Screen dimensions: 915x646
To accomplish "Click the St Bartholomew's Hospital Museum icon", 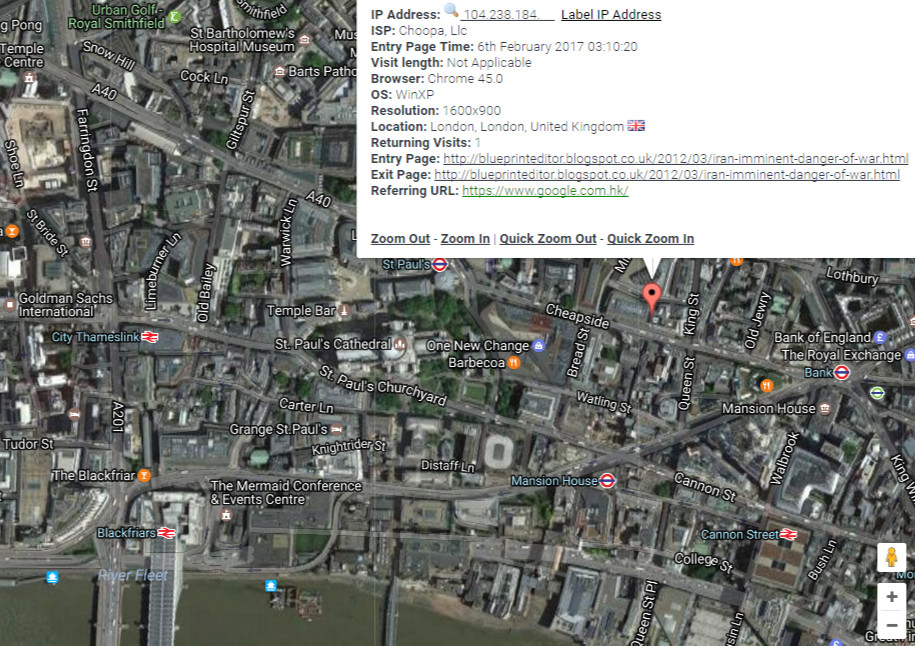I will click(x=304, y=40).
